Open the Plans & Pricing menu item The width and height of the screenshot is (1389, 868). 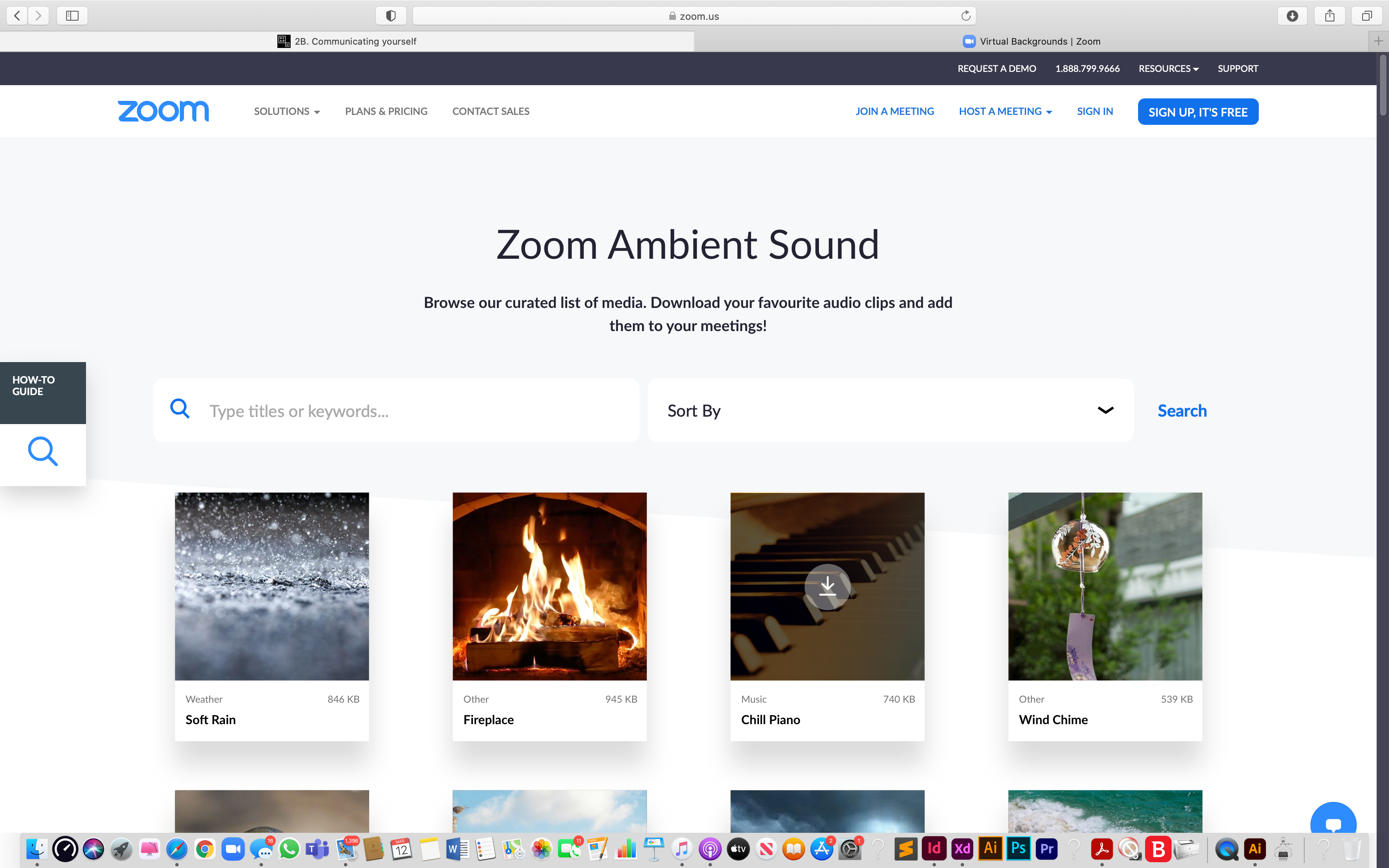[386, 111]
